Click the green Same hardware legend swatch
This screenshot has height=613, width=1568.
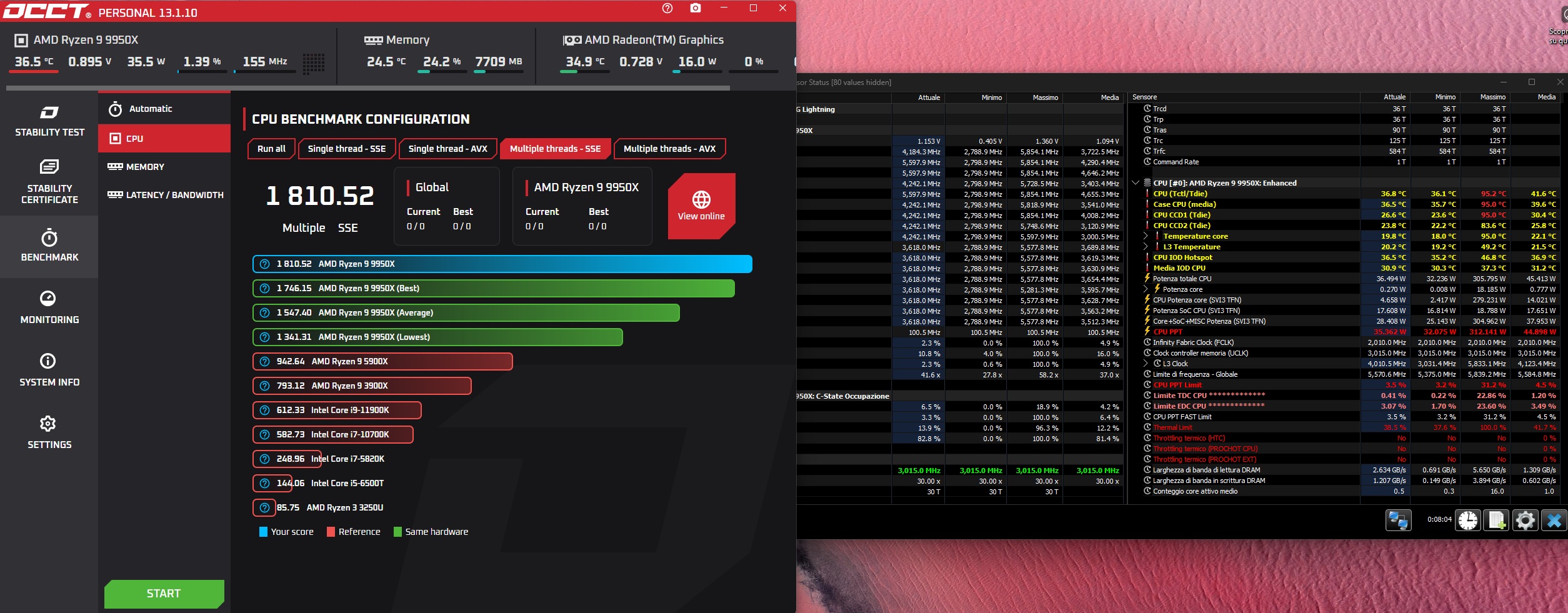point(397,532)
